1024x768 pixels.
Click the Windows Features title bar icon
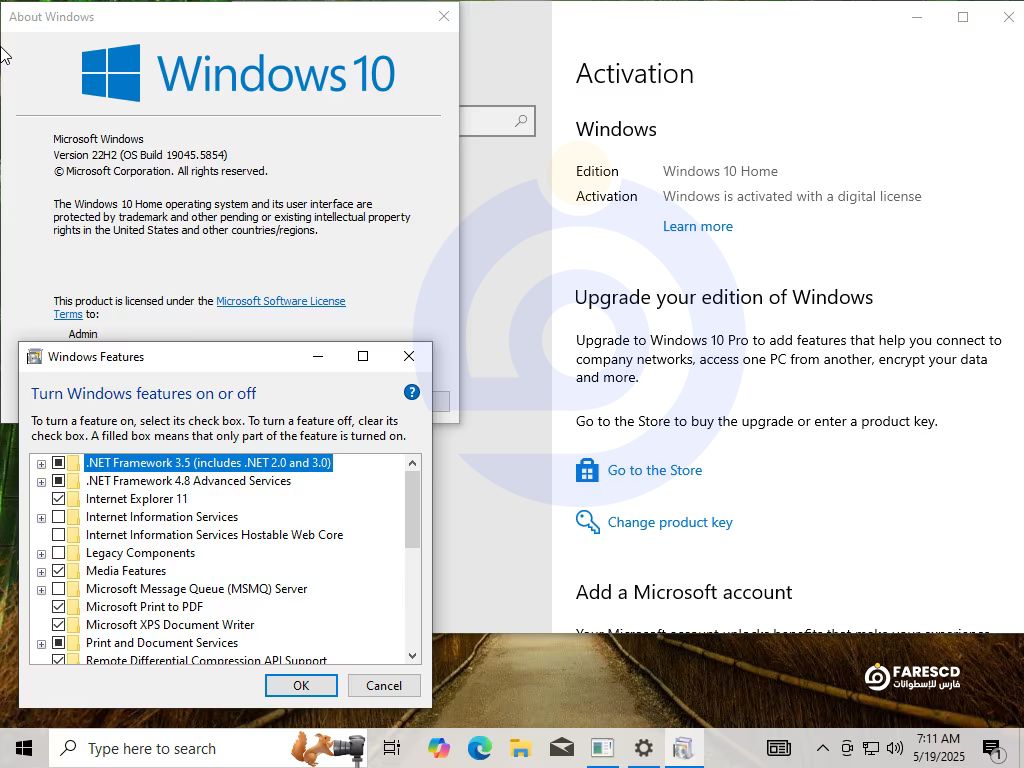tap(34, 357)
